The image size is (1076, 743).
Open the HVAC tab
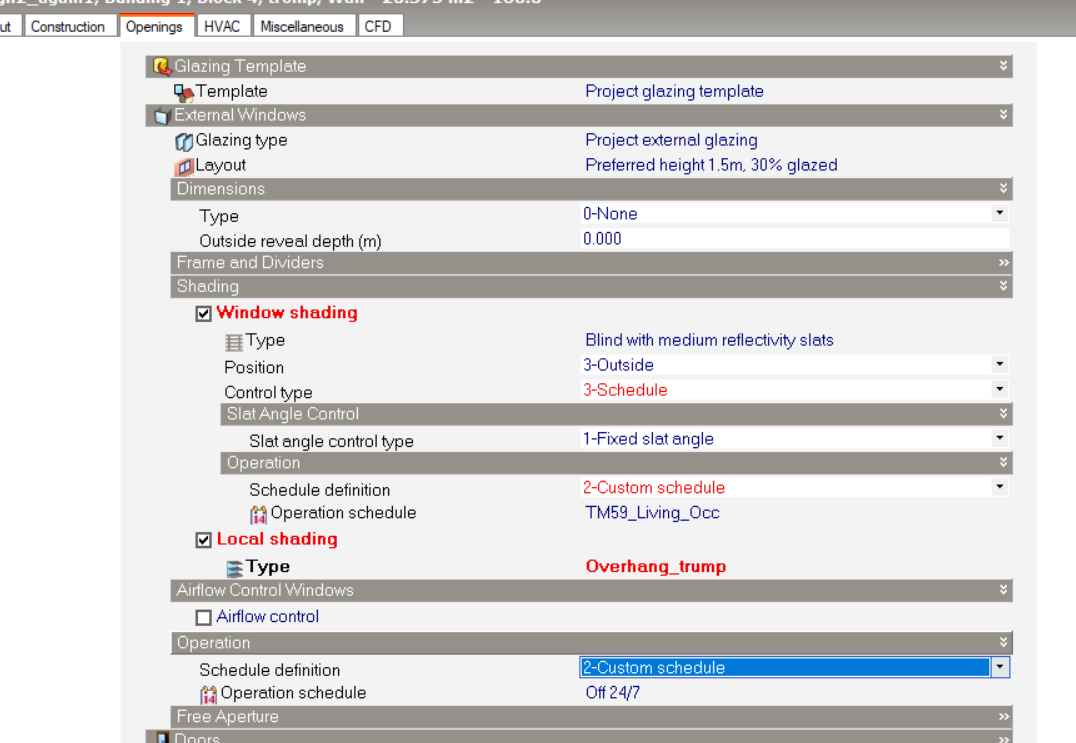222,26
